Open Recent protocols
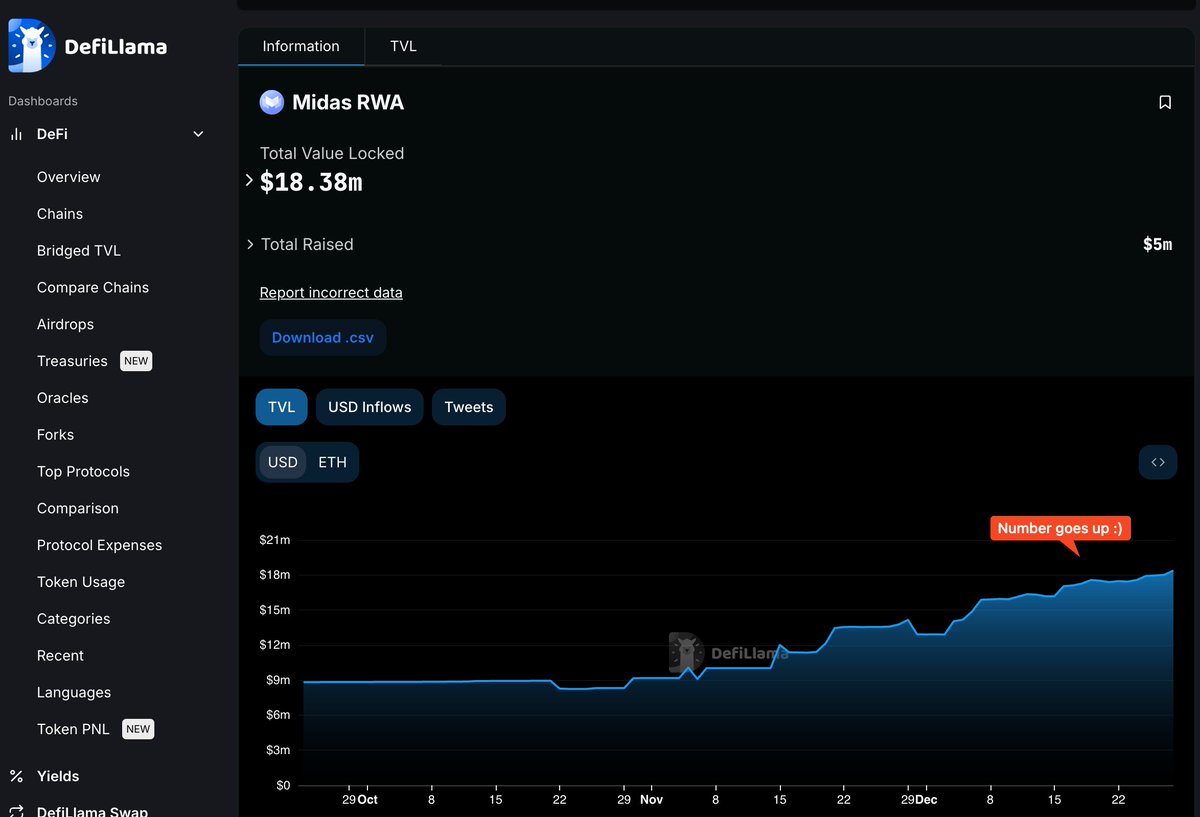 [60, 656]
